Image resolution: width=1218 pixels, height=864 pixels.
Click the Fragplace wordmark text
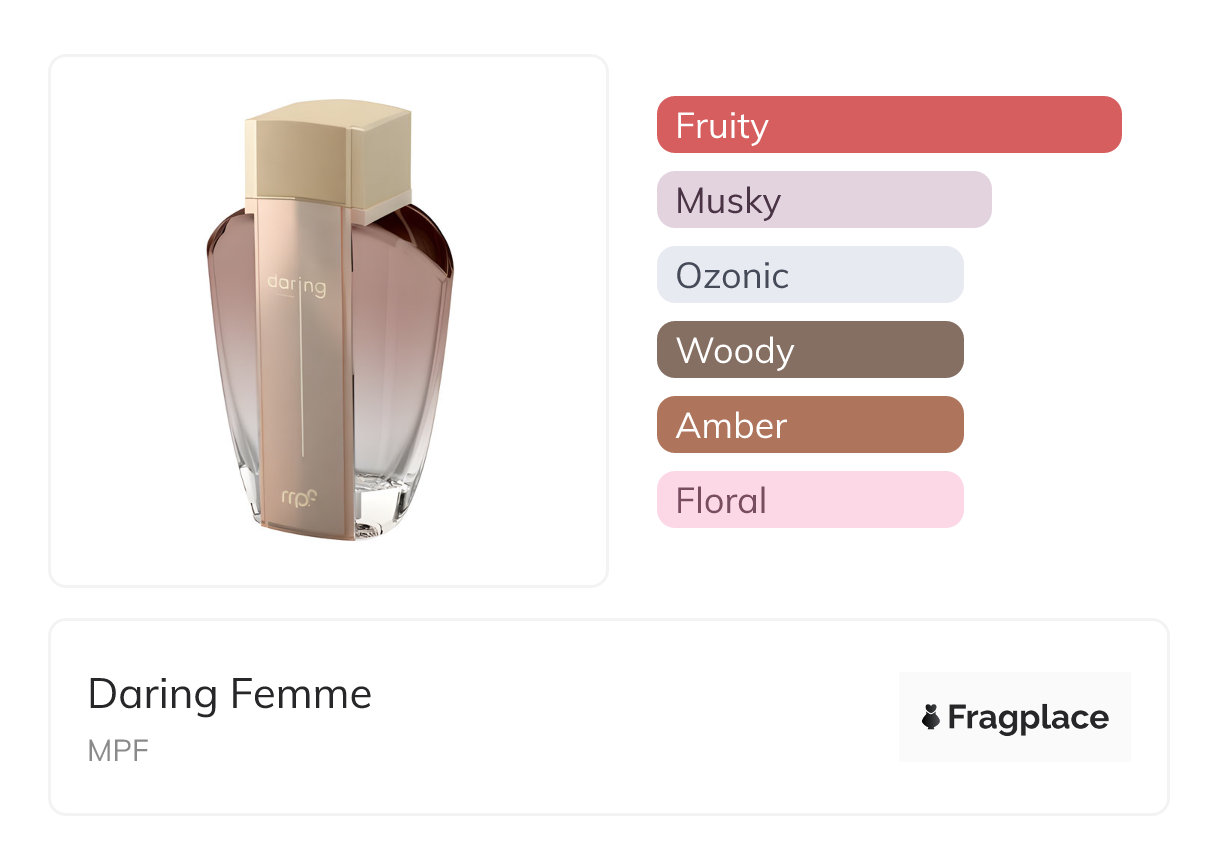pos(1028,717)
